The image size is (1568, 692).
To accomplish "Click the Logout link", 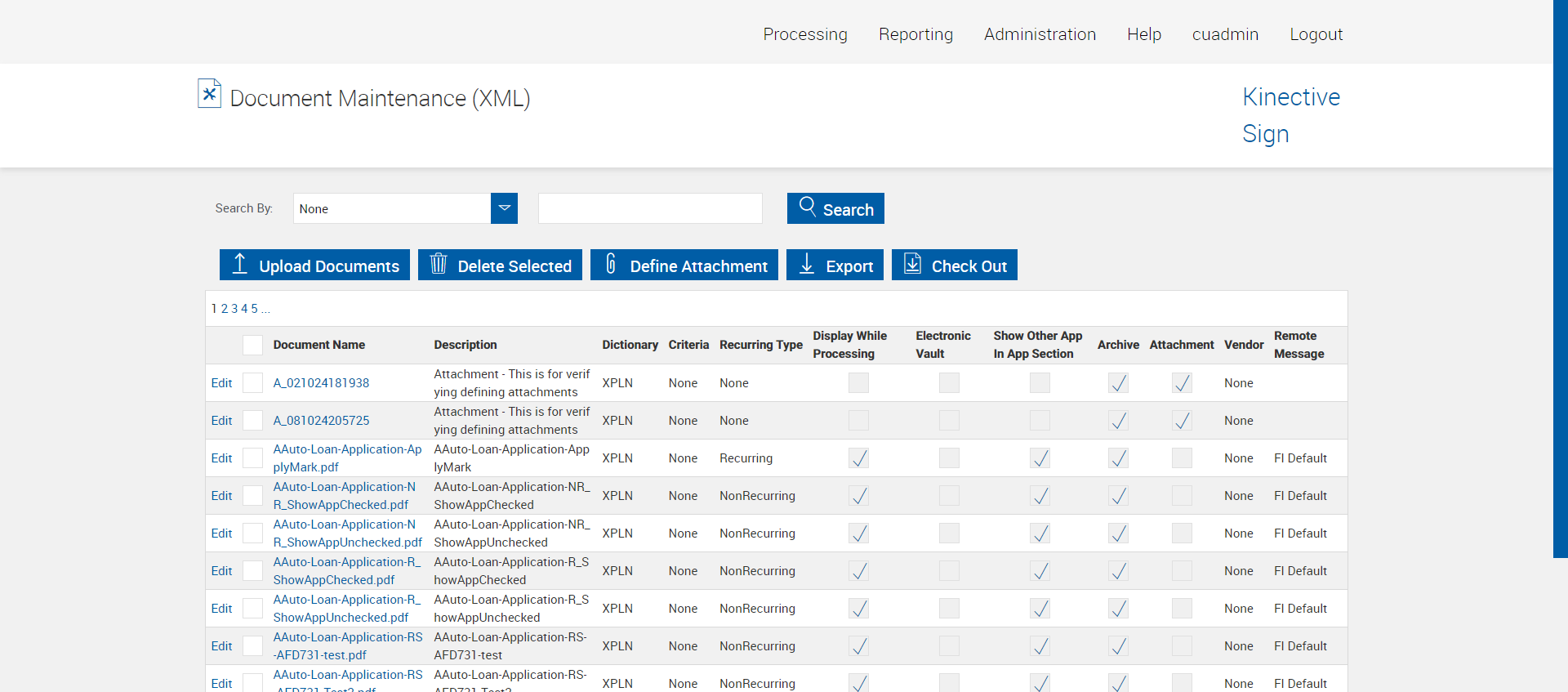I will (x=1316, y=34).
